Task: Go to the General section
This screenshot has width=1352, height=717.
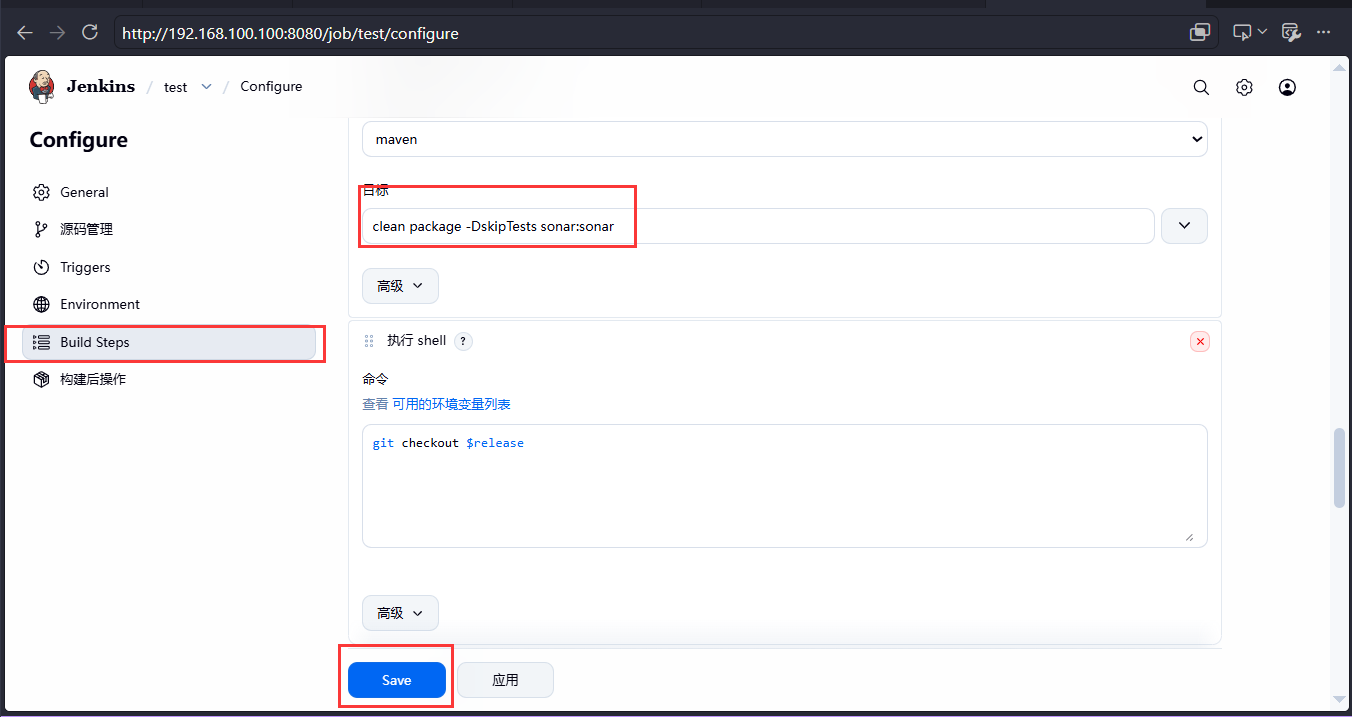Action: pos(170,192)
